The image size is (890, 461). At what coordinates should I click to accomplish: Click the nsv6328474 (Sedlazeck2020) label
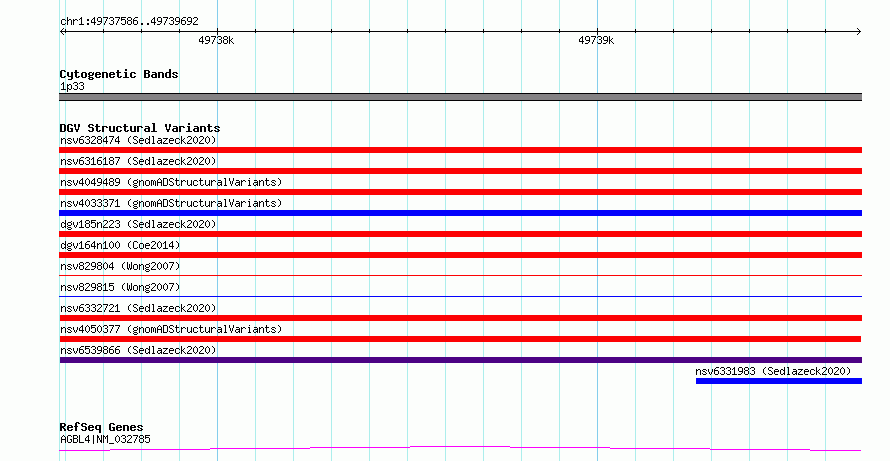(x=138, y=140)
